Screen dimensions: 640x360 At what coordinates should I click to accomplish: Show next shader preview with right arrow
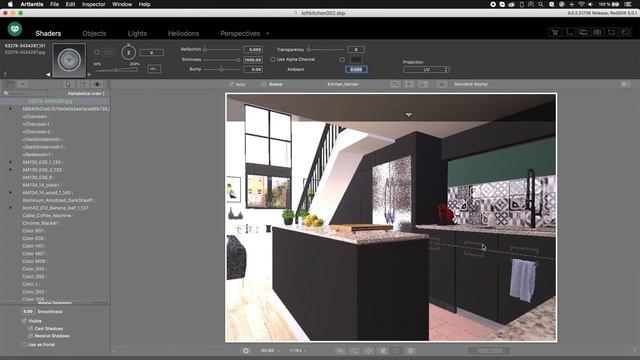click(x=89, y=74)
